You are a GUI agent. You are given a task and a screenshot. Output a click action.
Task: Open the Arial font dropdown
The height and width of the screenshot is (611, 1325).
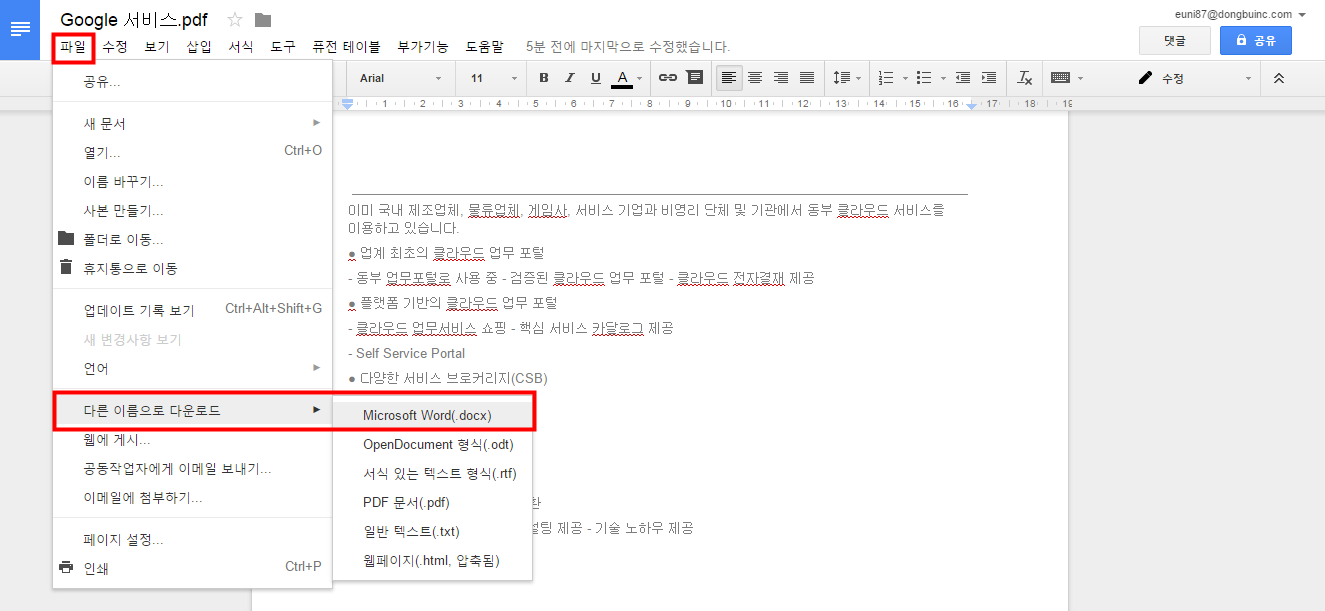[x=400, y=78]
